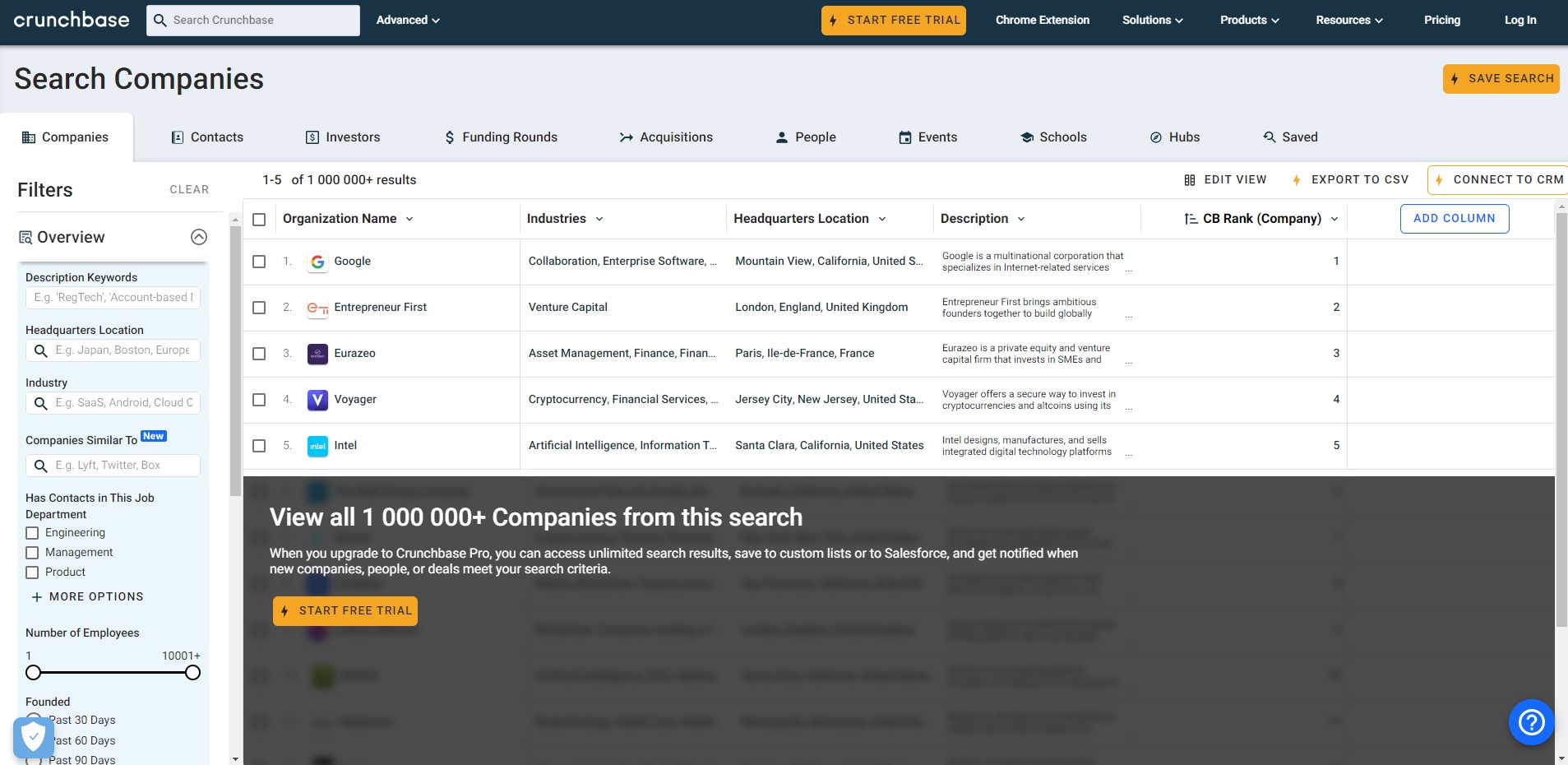Open the Products dropdown menu

click(1249, 20)
